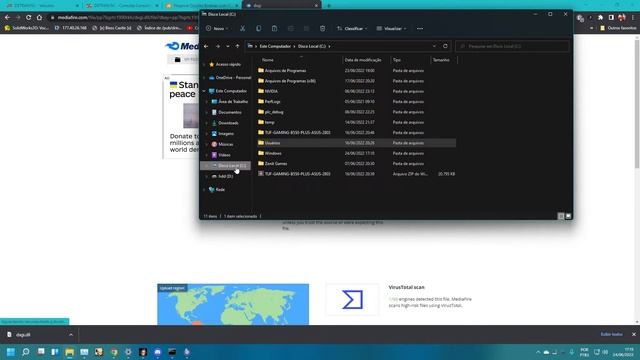
Task: Click the File Explorer taskbar icon
Action: tap(69, 352)
